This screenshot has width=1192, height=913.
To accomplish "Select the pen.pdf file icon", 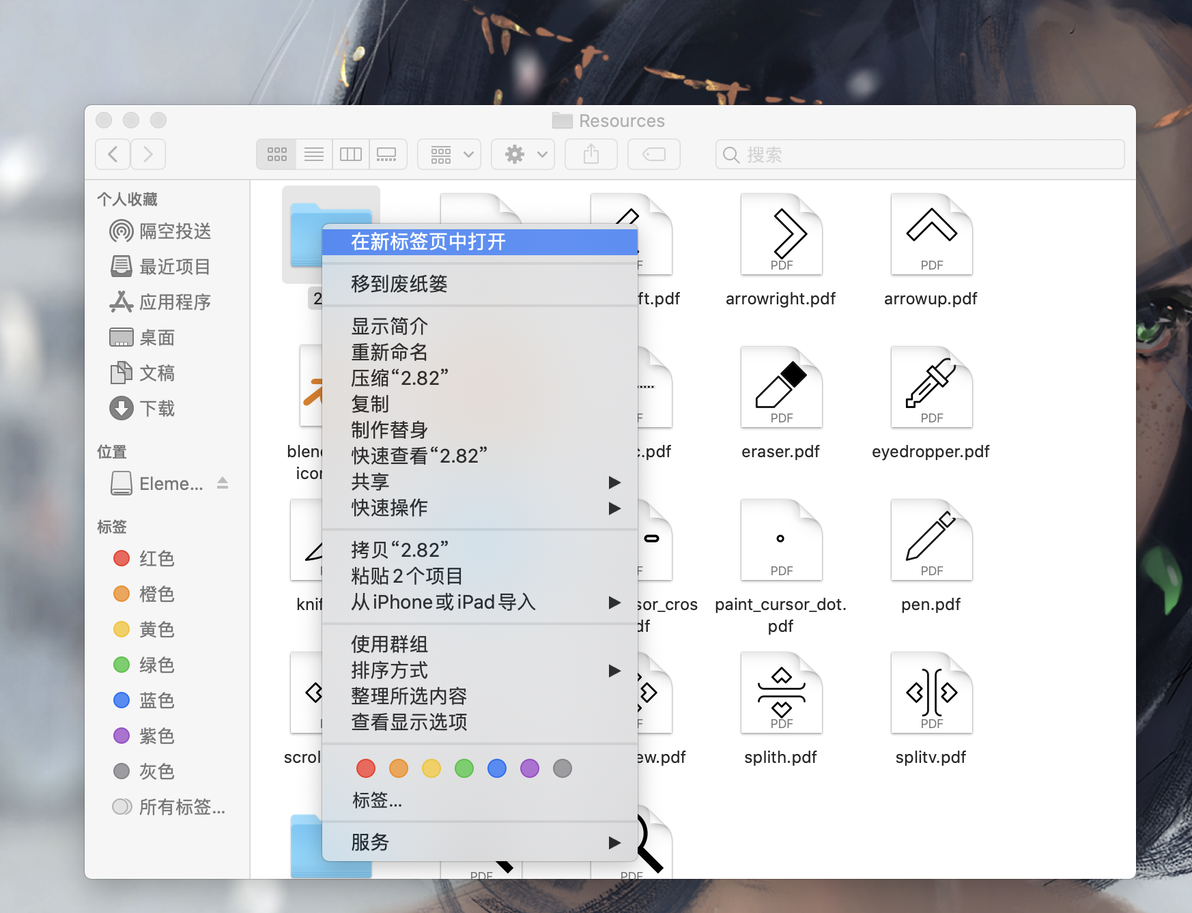I will coord(931,540).
